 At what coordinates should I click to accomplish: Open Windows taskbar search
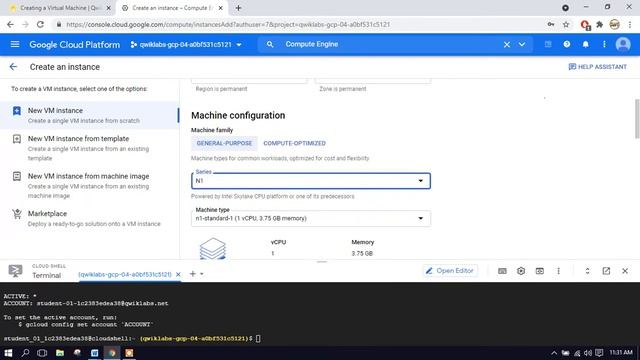point(25,353)
